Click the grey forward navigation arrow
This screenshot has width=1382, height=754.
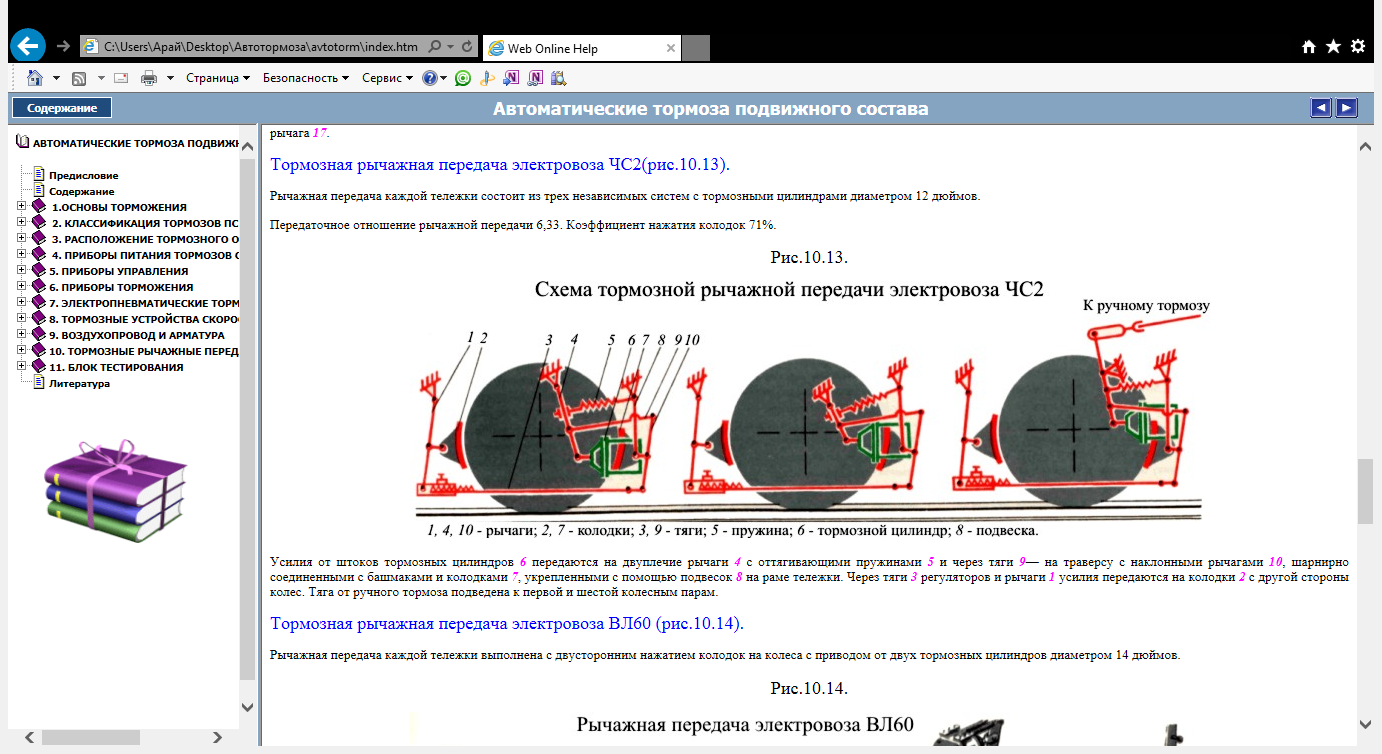63,46
